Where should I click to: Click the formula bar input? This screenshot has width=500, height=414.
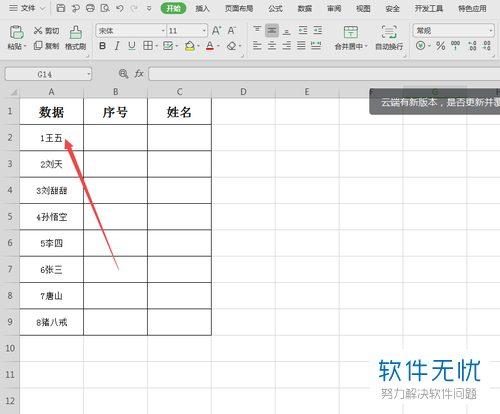click(324, 74)
